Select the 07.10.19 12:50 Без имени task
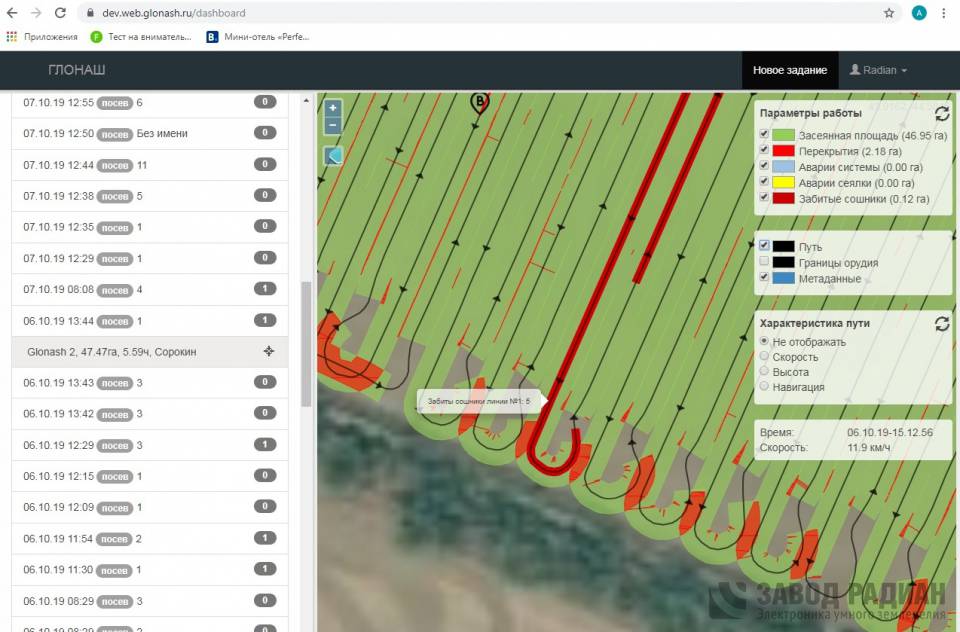 pos(149,134)
